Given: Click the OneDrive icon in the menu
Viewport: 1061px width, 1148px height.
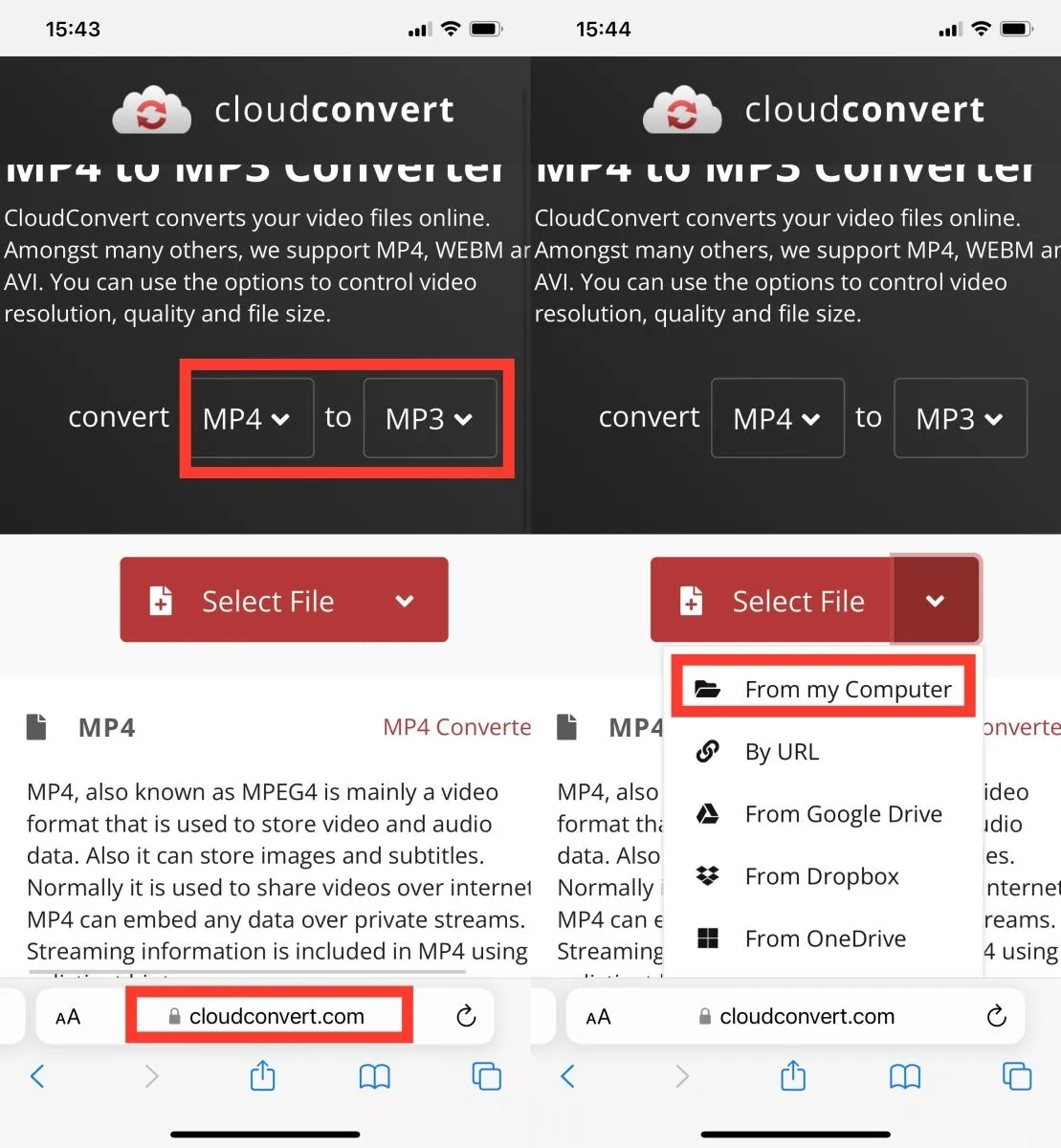Looking at the screenshot, I should pyautogui.click(x=707, y=938).
